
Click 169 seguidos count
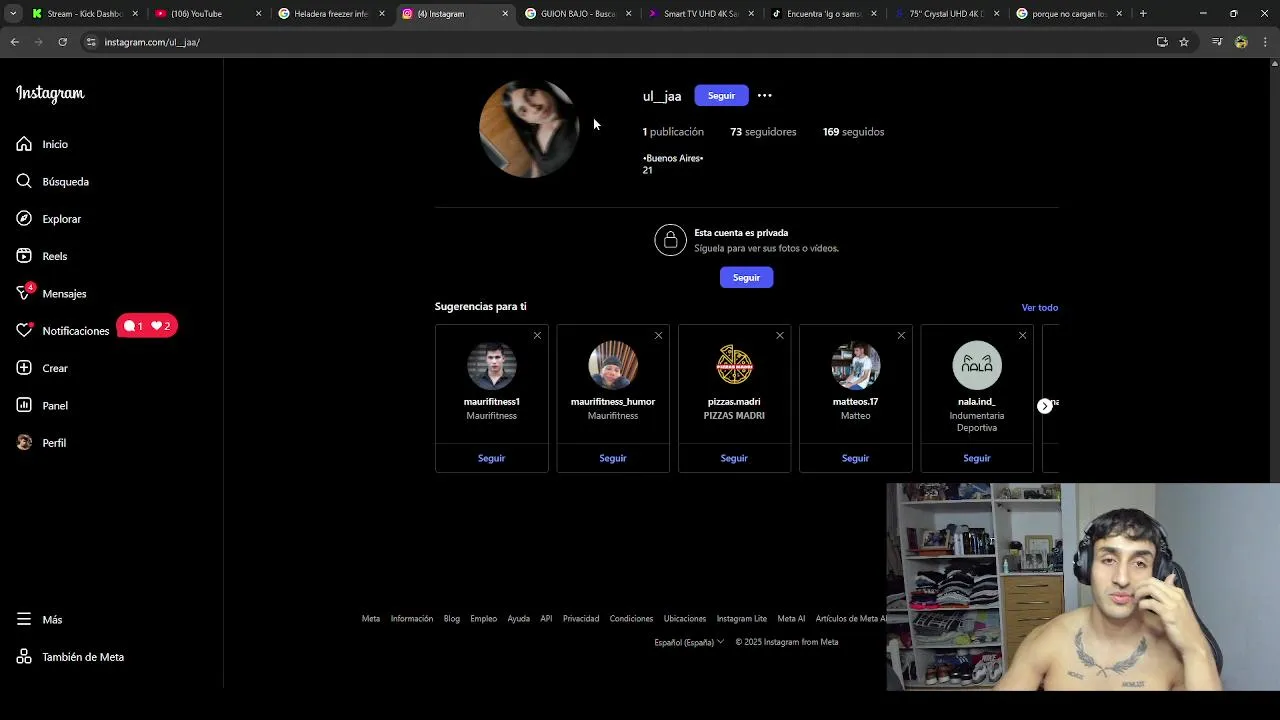(x=853, y=132)
